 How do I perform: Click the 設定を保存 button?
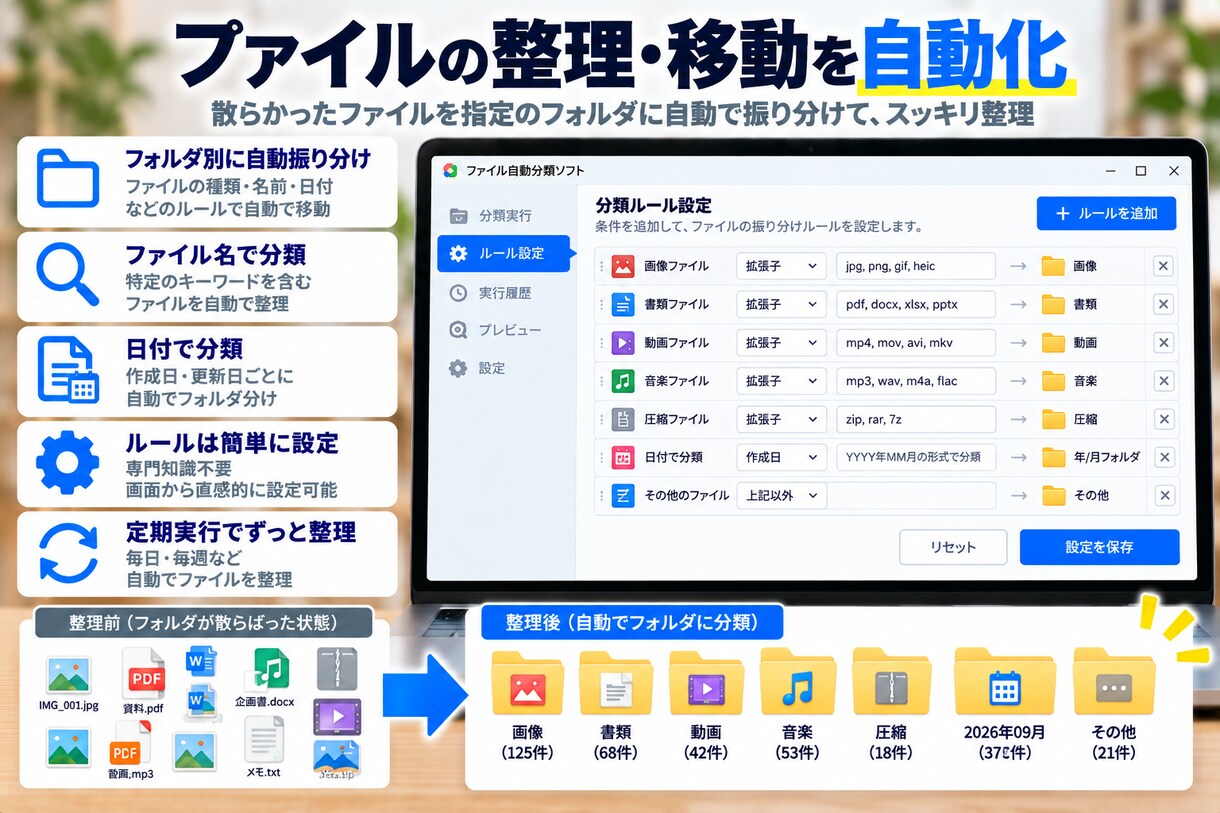tap(1099, 547)
